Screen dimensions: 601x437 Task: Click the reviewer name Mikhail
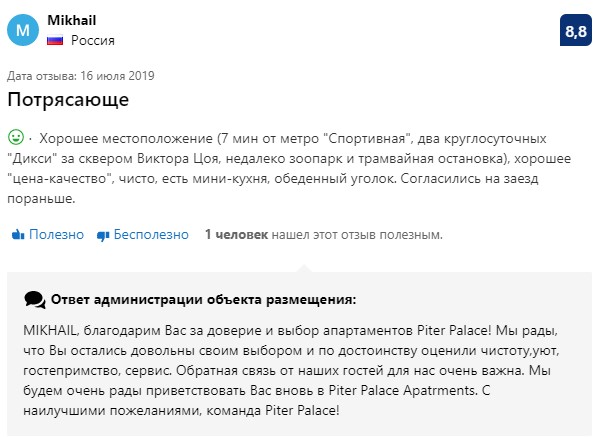72,20
